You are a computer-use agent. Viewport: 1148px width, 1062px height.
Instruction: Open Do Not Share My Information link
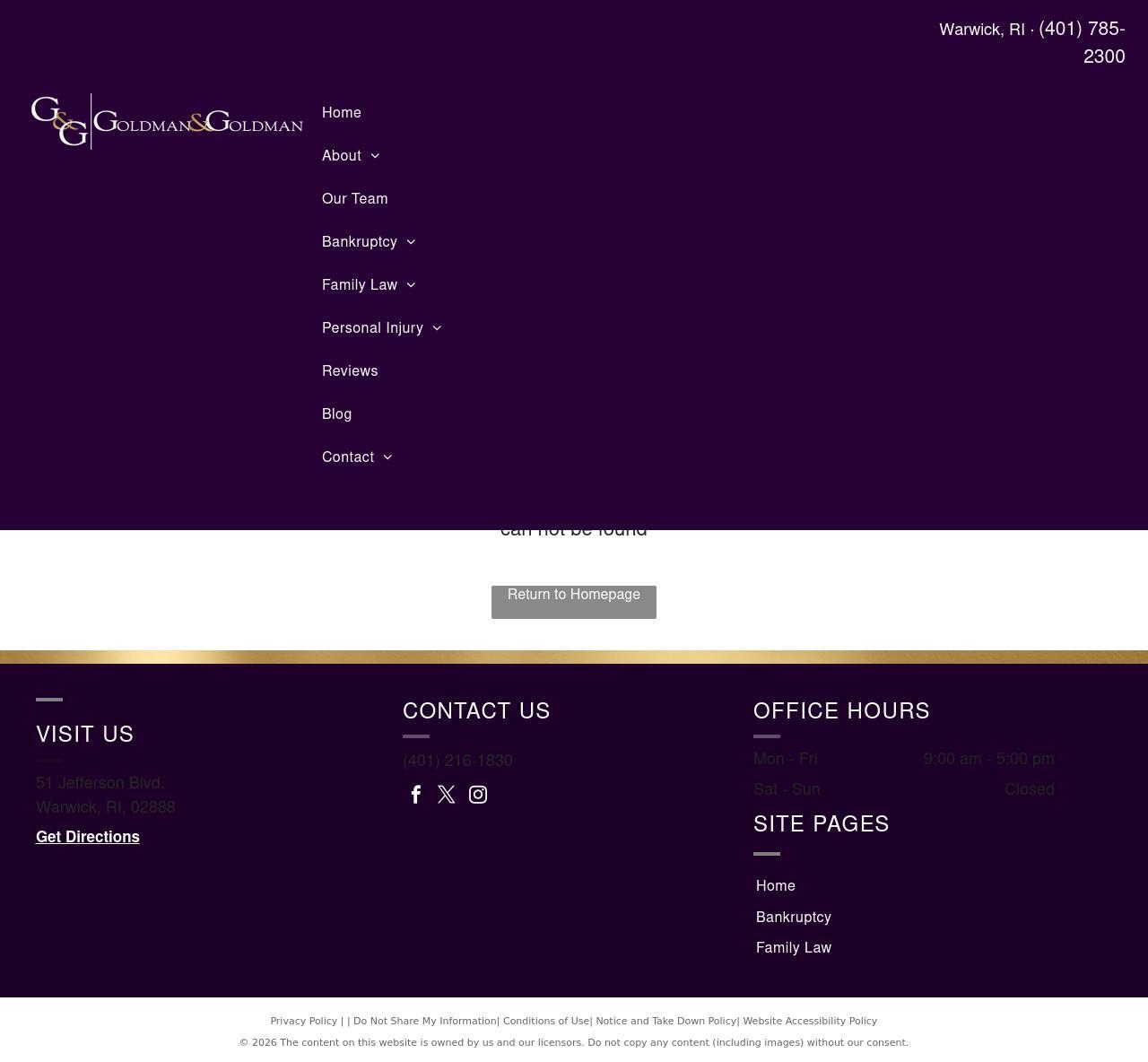tap(425, 1022)
